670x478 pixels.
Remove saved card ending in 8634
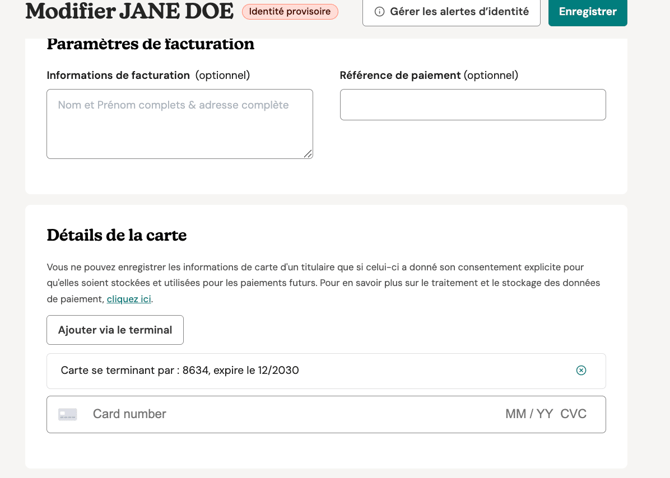pos(581,370)
